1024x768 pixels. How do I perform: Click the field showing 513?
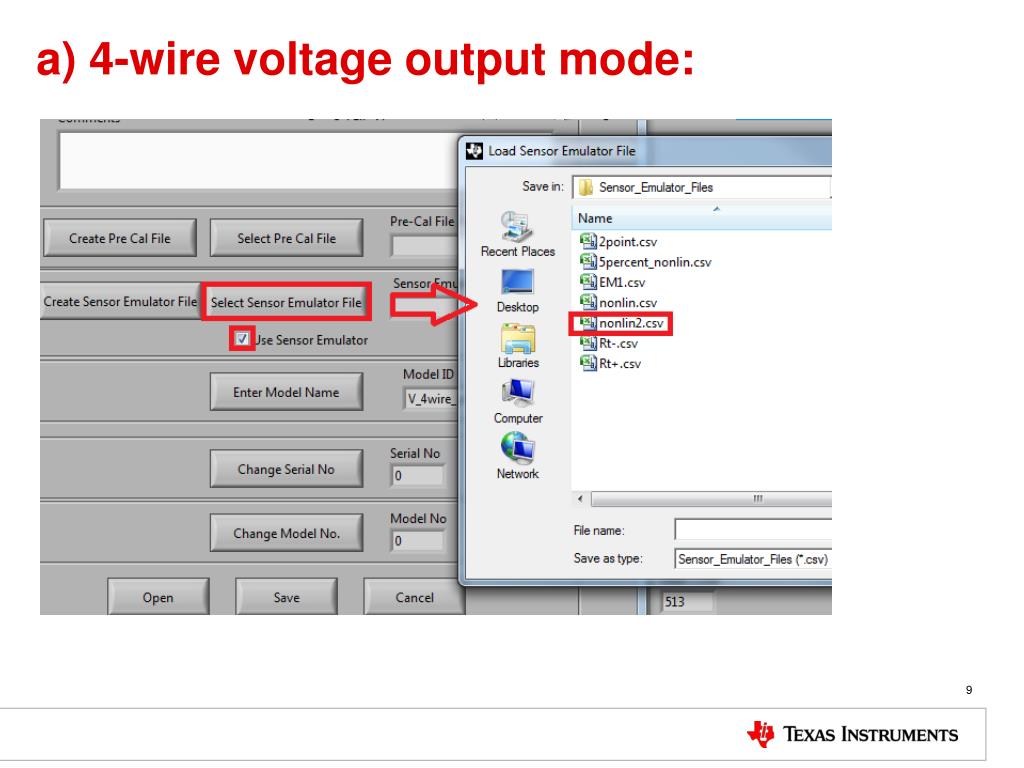click(688, 601)
